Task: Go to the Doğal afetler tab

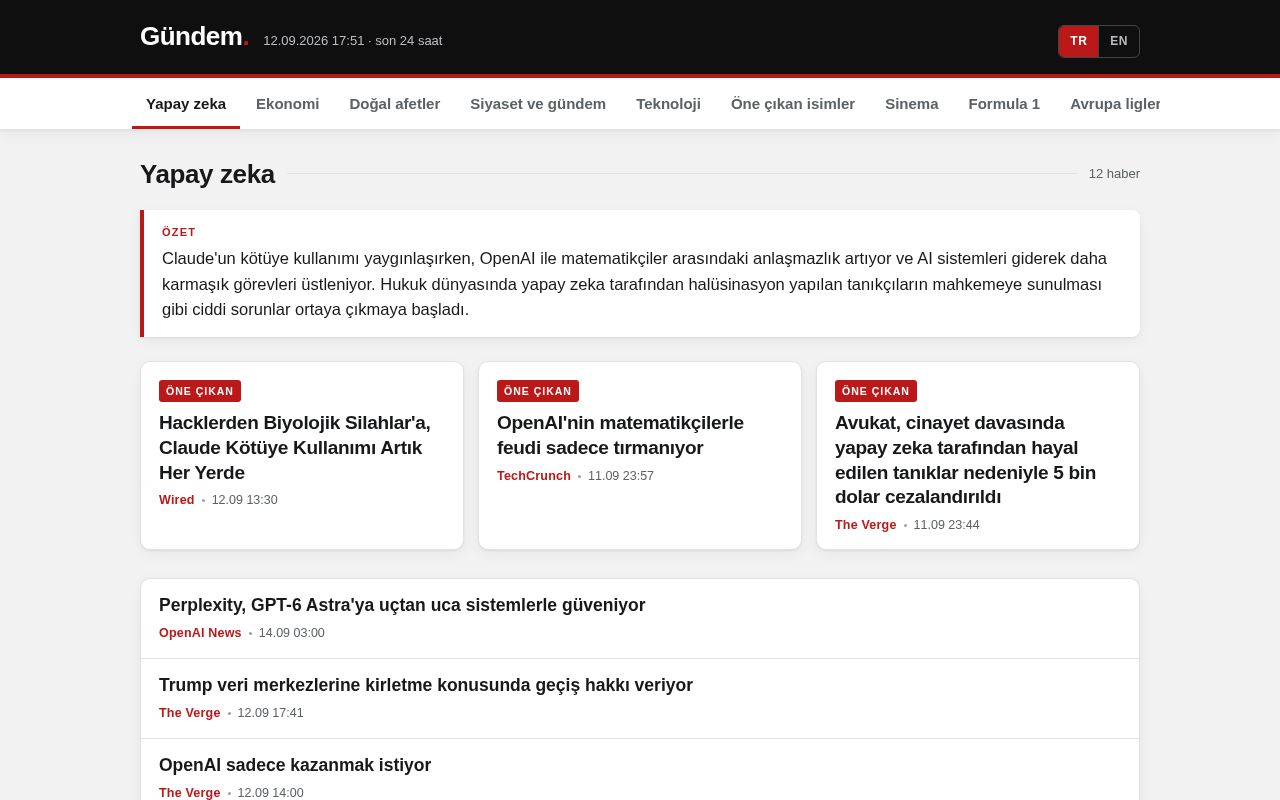Action: click(395, 103)
